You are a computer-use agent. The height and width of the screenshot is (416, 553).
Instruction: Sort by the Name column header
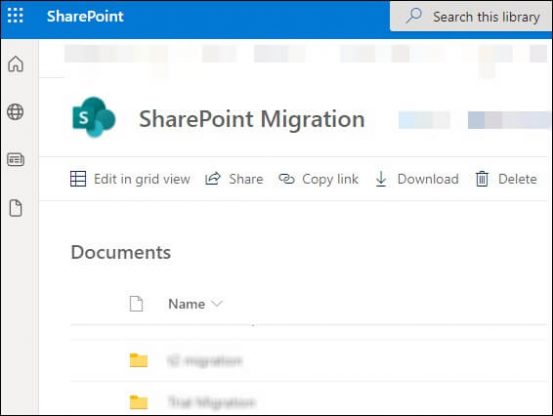(187, 304)
